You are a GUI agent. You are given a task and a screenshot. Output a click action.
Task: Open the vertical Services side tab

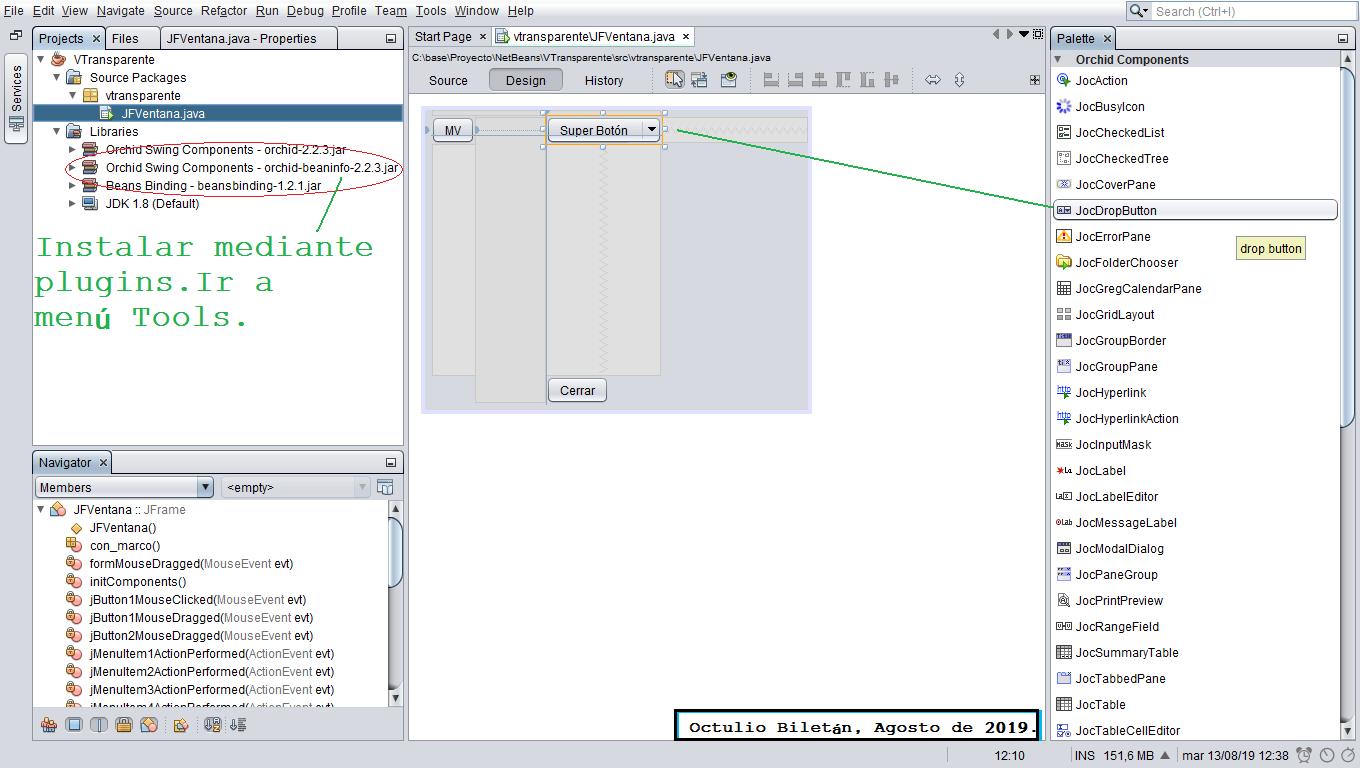(x=16, y=100)
